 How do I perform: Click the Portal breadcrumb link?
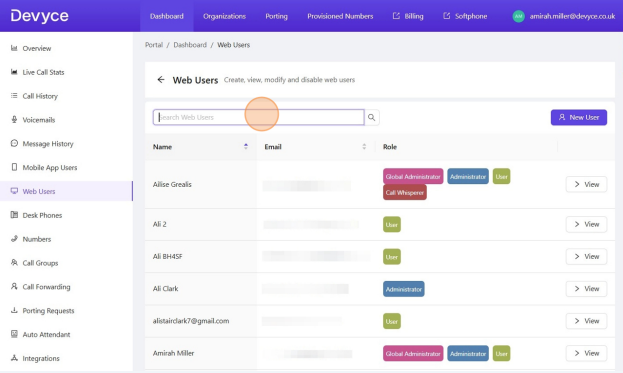tap(154, 45)
